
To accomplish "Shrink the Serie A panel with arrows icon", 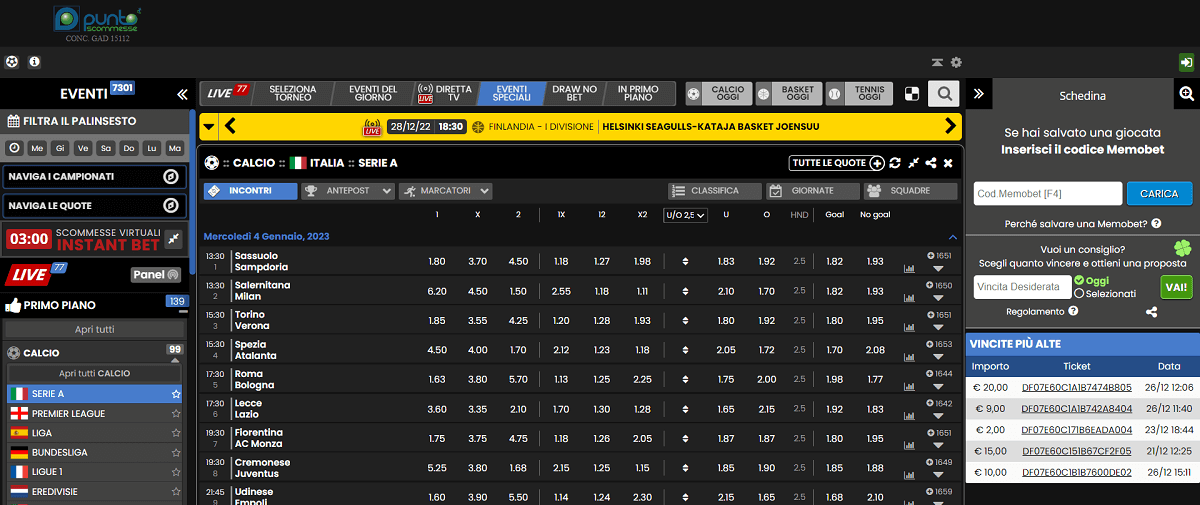I will tap(913, 163).
